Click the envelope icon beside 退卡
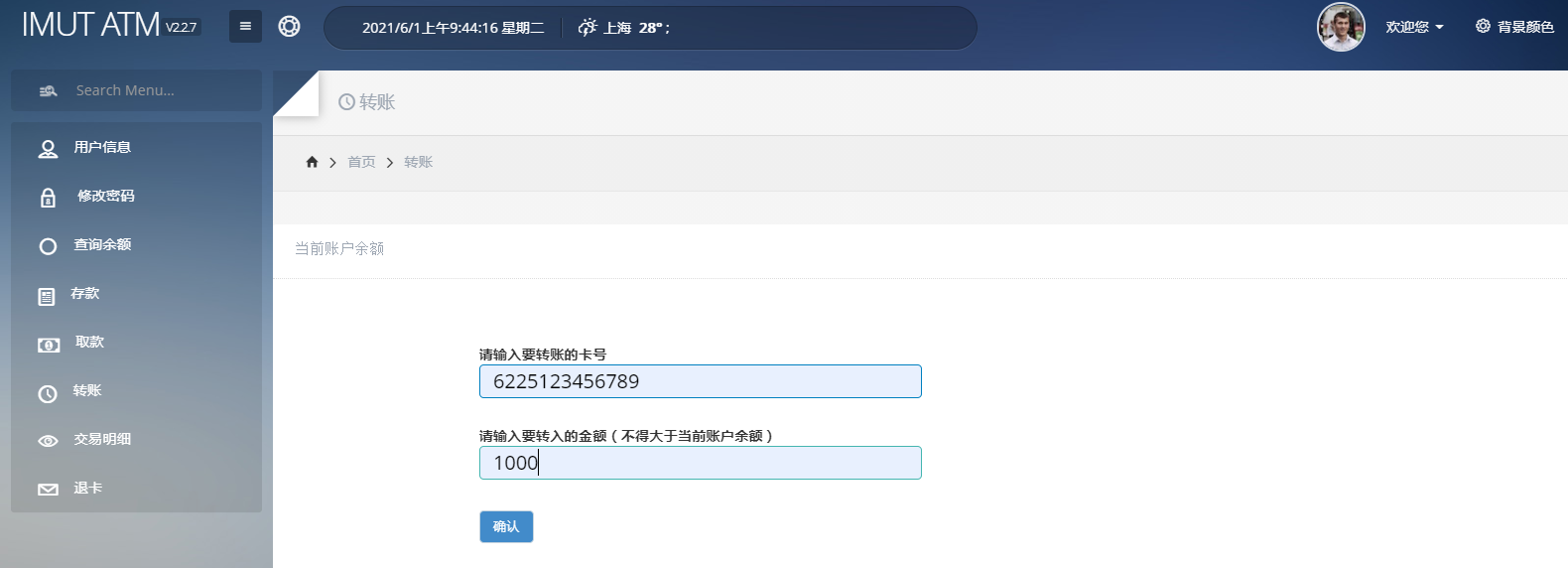Image resolution: width=1568 pixels, height=568 pixels. pos(48,490)
